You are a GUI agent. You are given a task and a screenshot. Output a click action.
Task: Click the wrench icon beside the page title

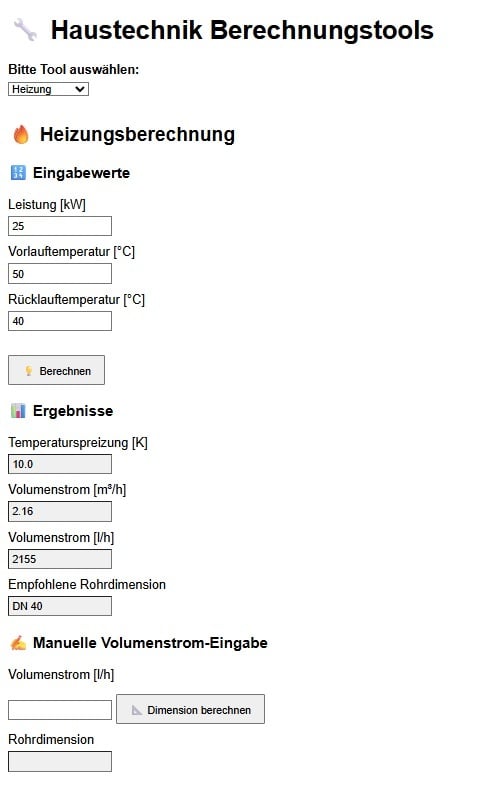coord(24,30)
